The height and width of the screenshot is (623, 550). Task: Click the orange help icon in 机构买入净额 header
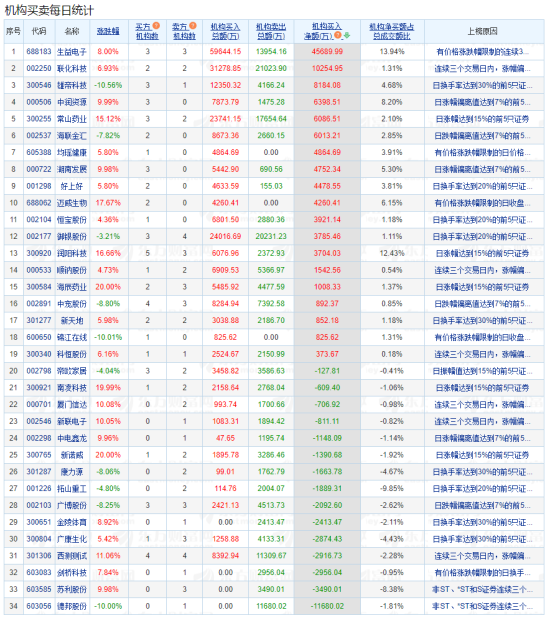[x=338, y=36]
